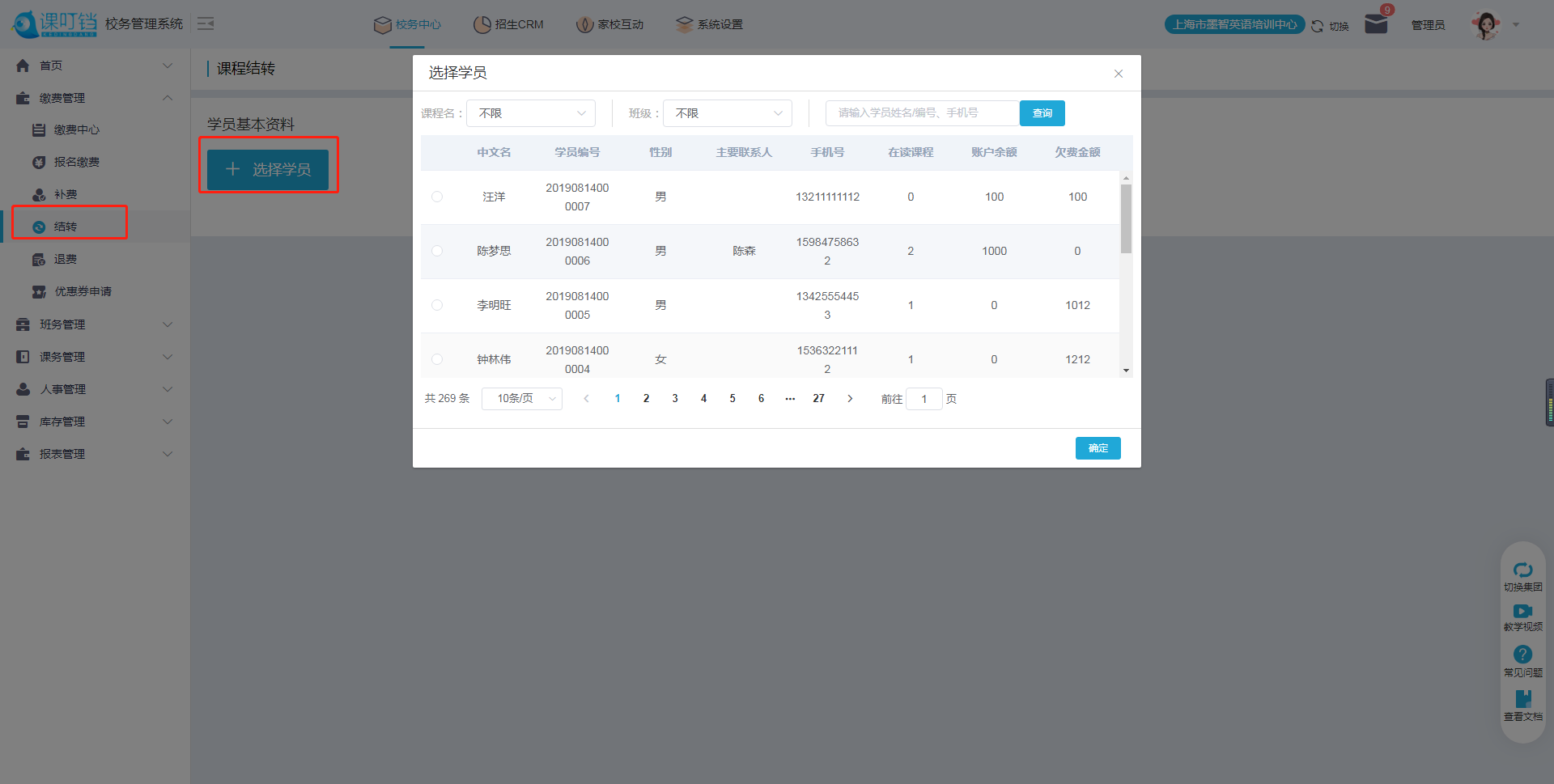Go to next page arrow
This screenshot has width=1554, height=784.
(850, 399)
